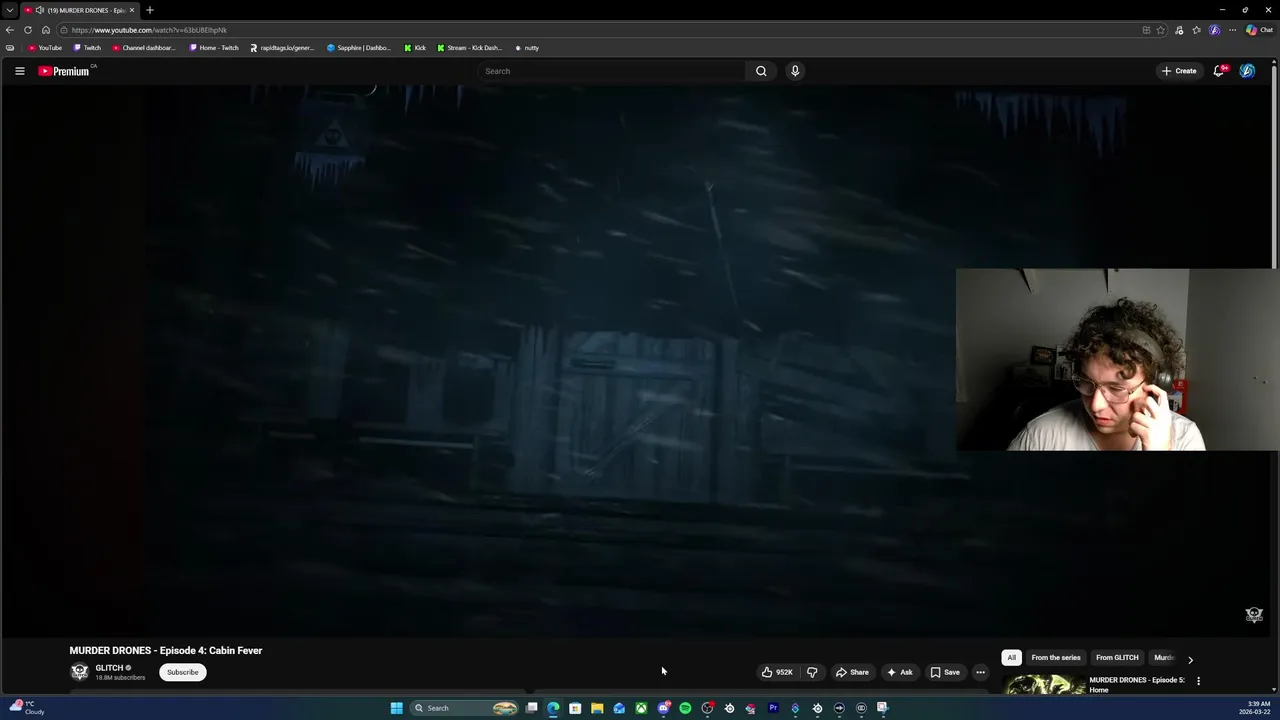Open Xbox app from the taskbar

(641, 708)
